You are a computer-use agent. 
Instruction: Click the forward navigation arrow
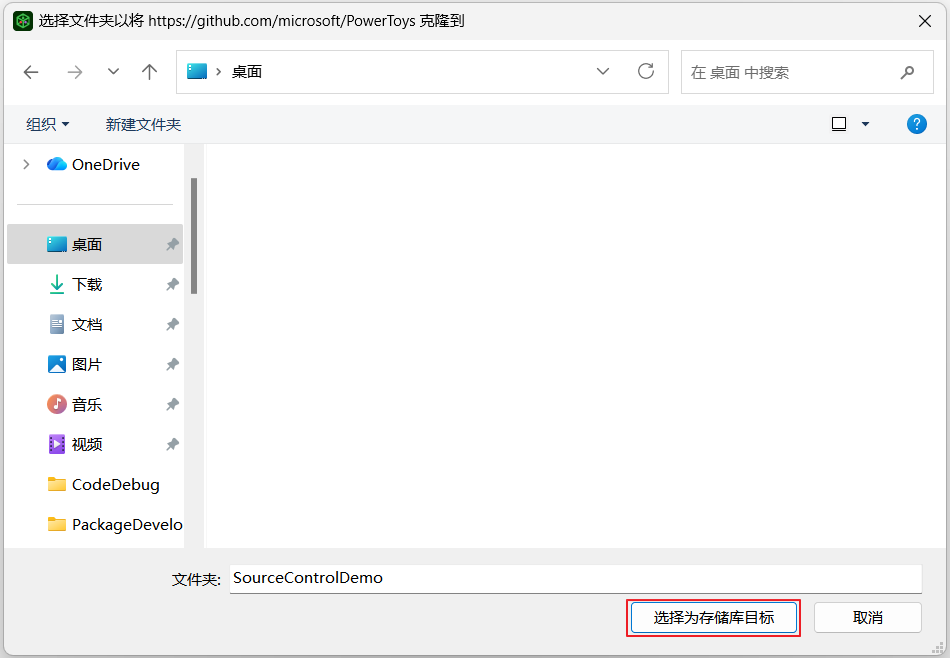tap(75, 72)
